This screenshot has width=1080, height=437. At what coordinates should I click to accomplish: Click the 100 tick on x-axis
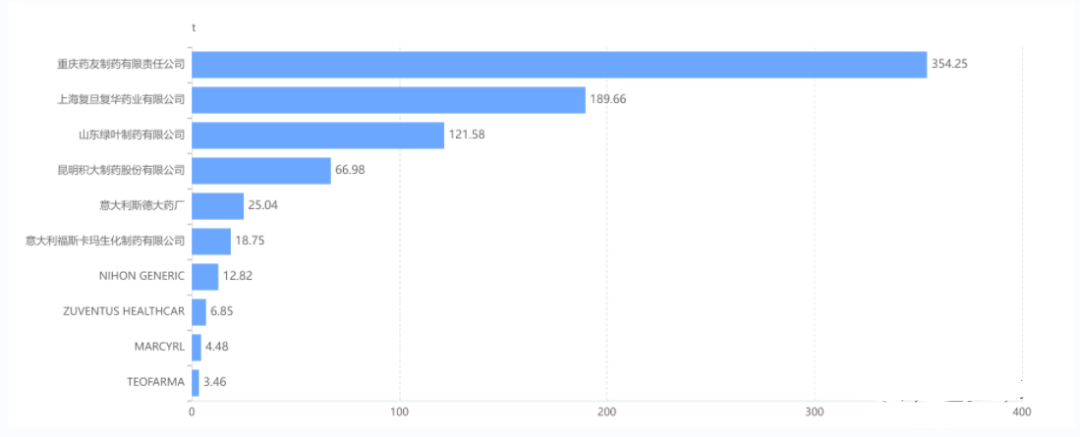tap(399, 412)
